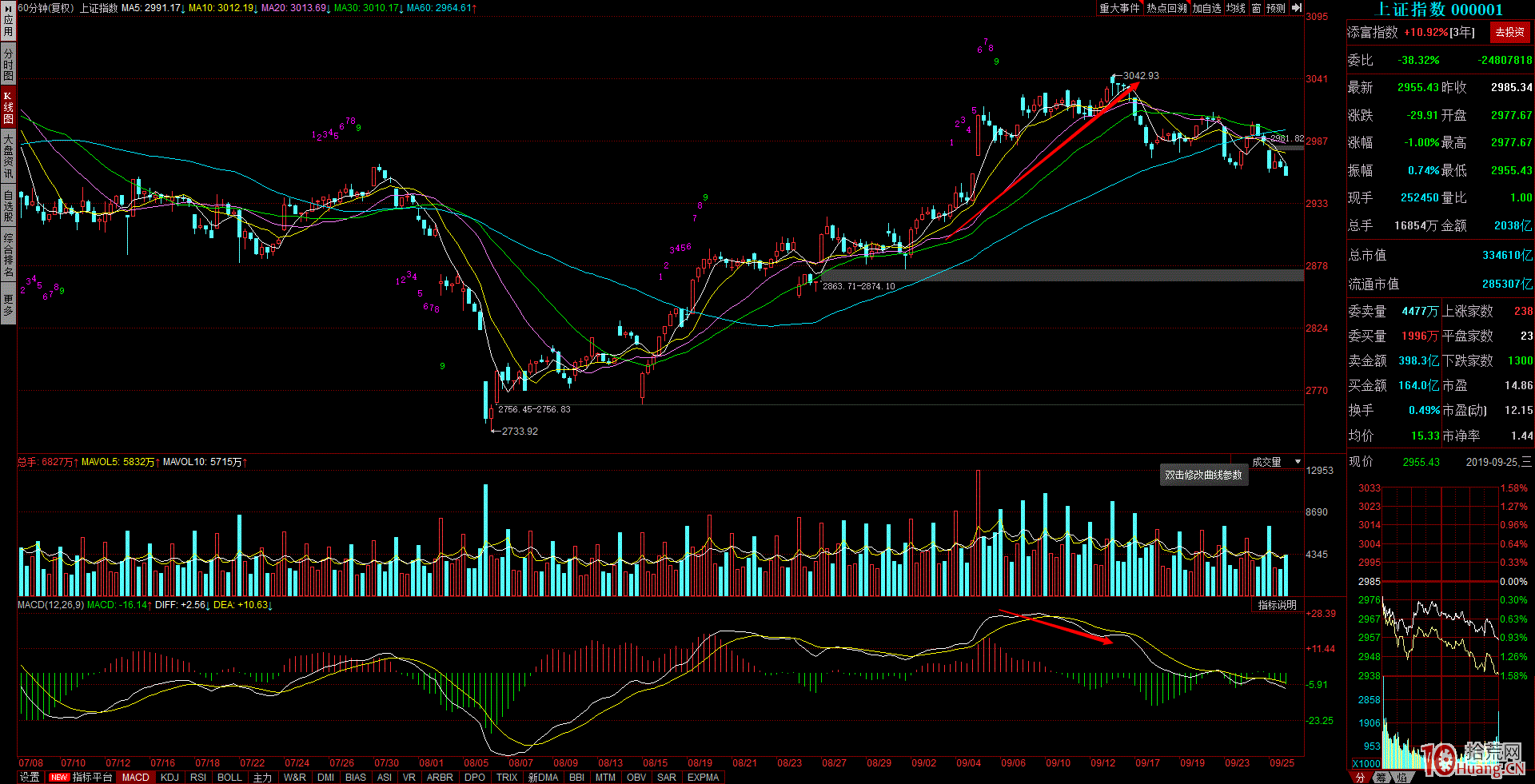Switch to the 分时图 intraday view
1535x784 pixels.
click(8, 63)
